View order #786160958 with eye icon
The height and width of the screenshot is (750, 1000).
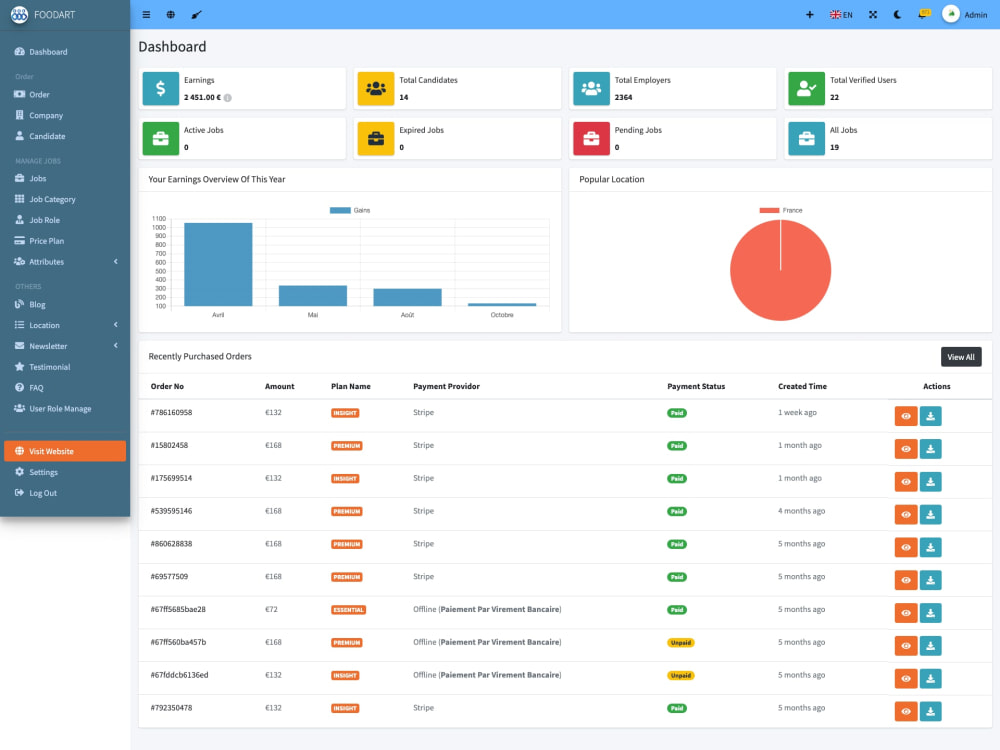906,416
